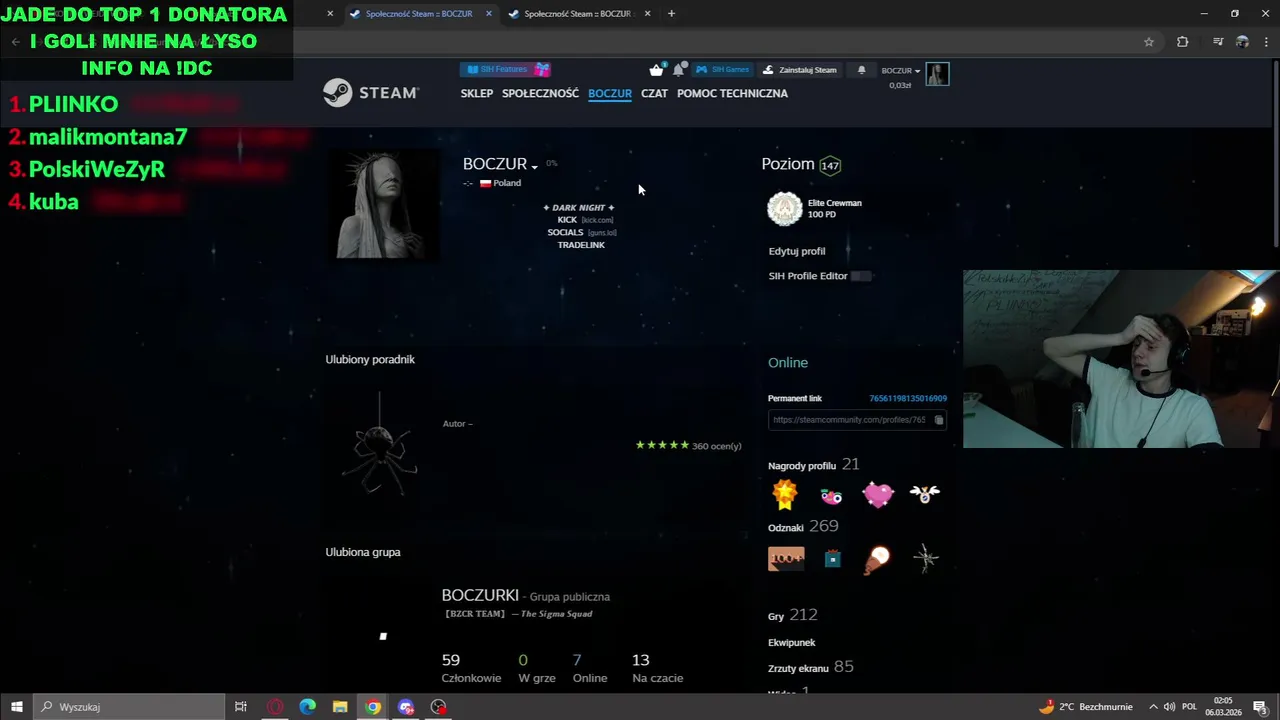Open browser extensions puzzle icon
The image size is (1280, 720).
[x=1182, y=42]
